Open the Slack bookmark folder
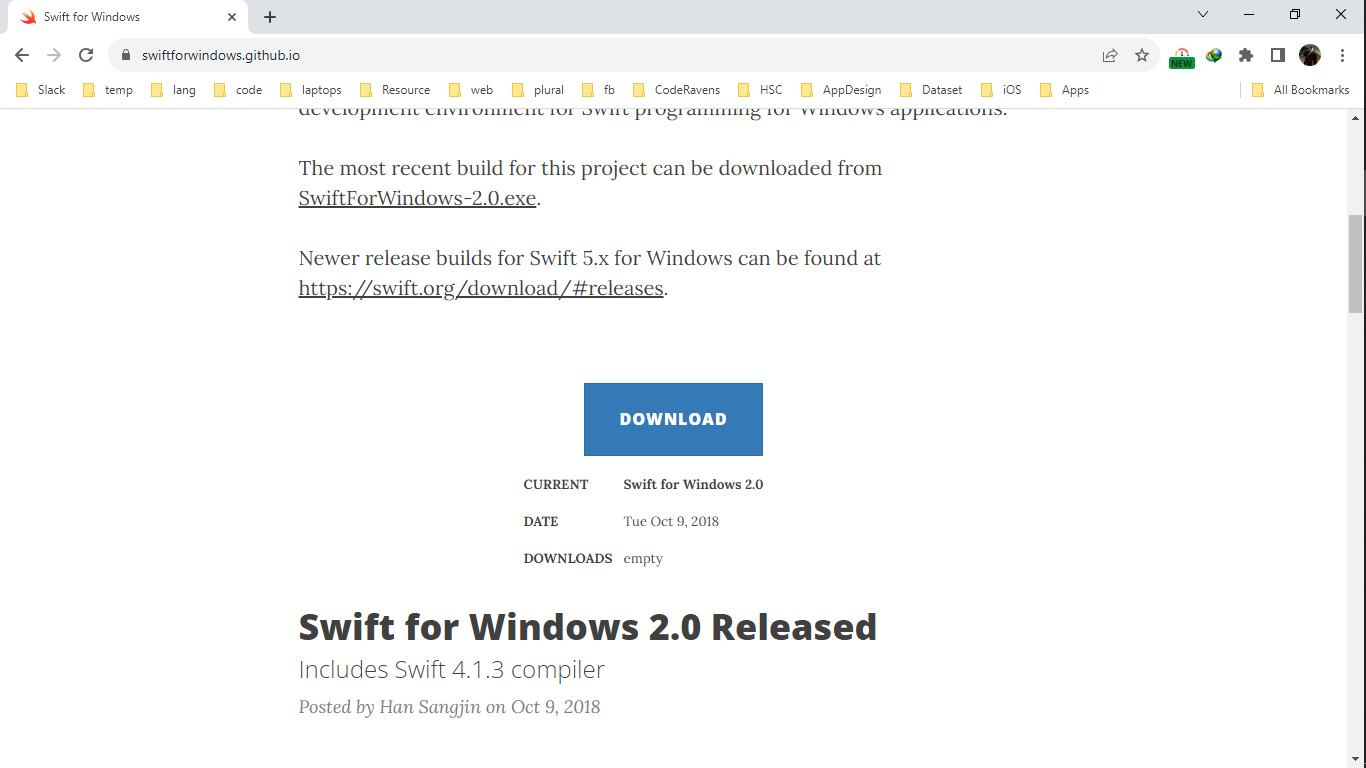The width and height of the screenshot is (1366, 768). tap(41, 90)
